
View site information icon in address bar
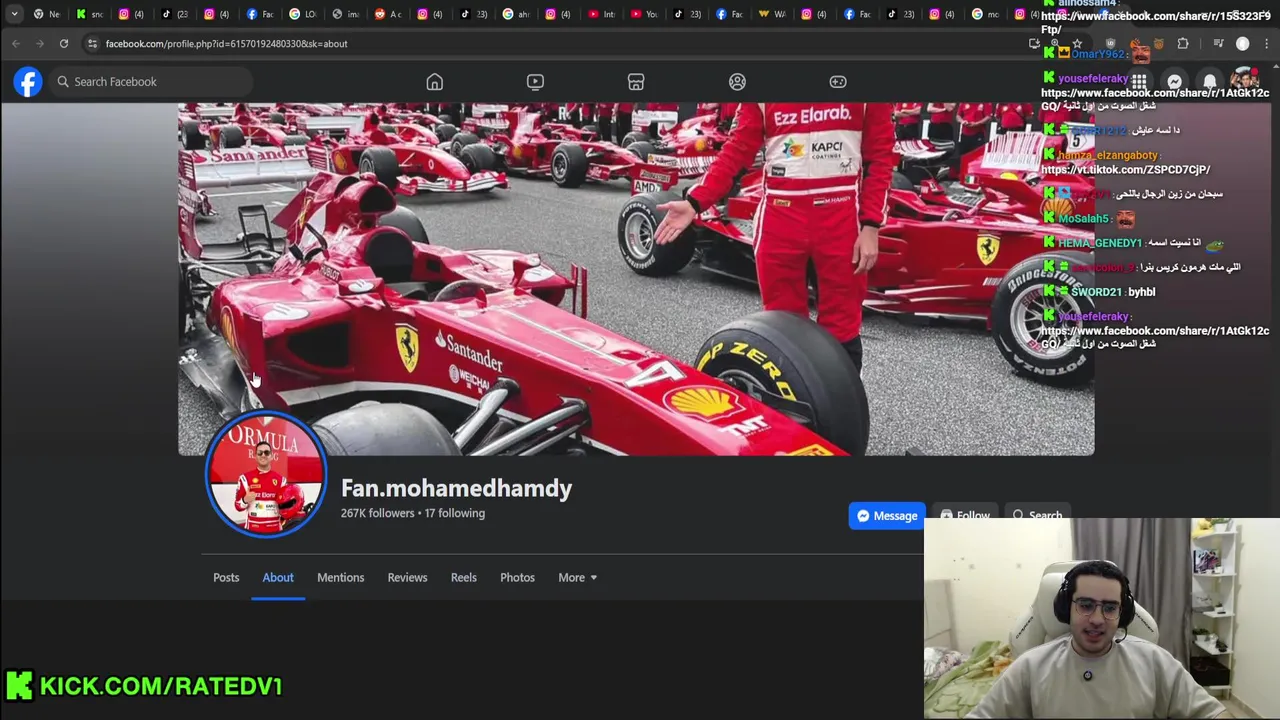click(92, 44)
